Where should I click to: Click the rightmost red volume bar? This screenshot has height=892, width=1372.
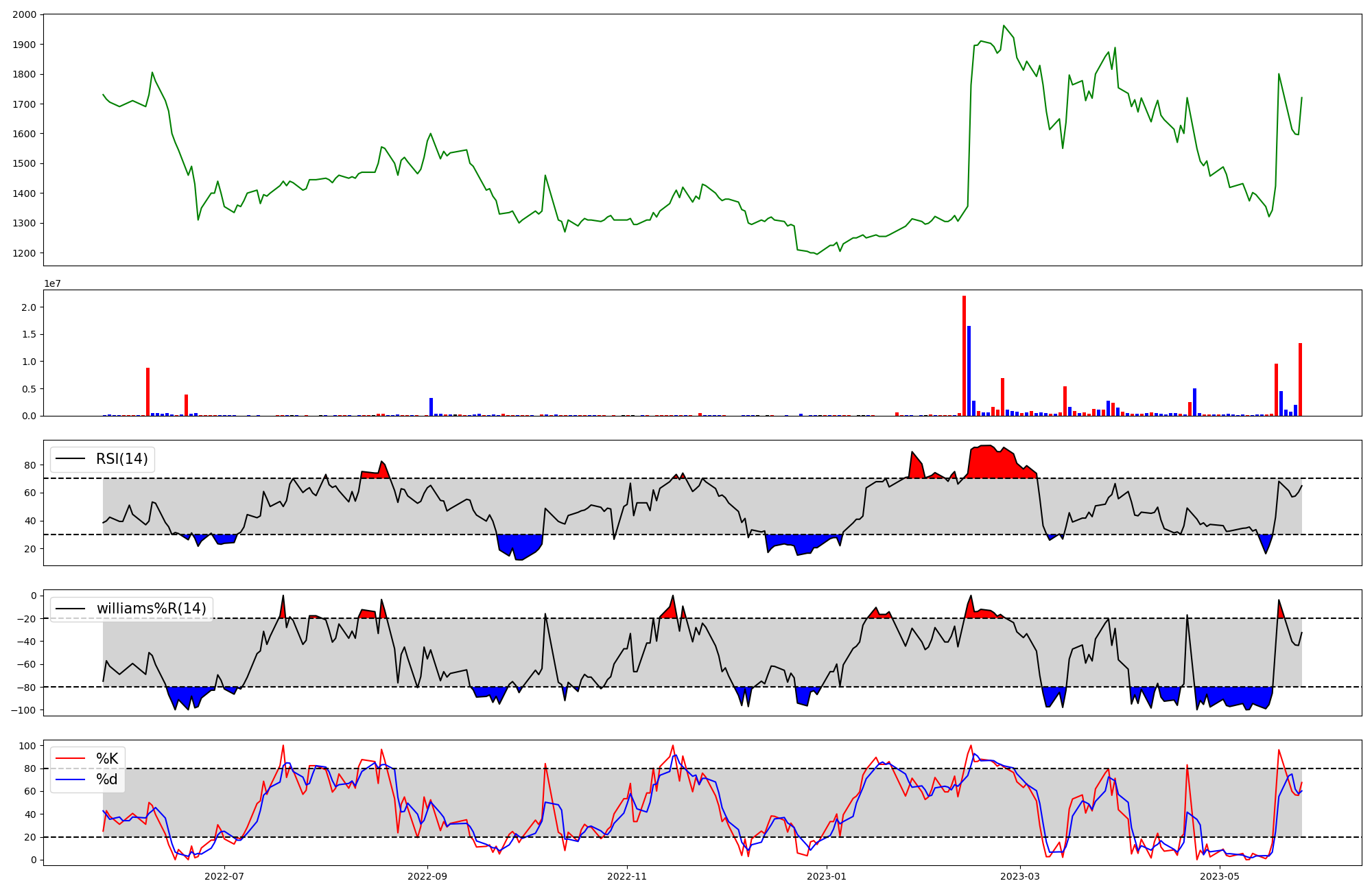[1300, 380]
